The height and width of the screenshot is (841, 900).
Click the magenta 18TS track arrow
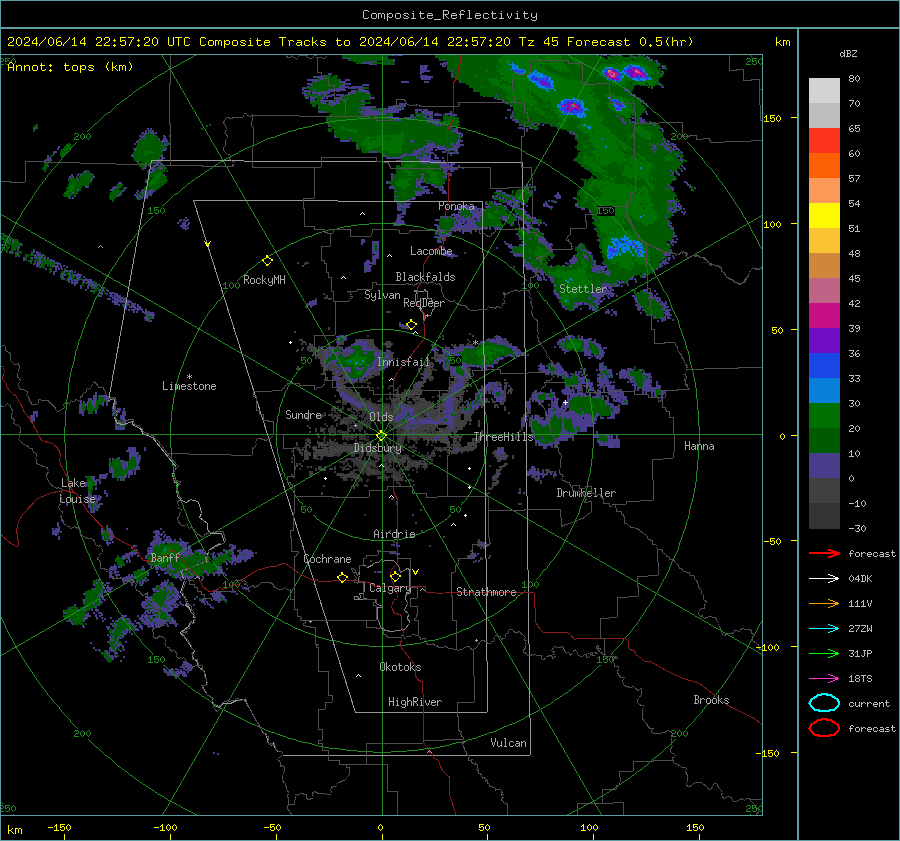[x=824, y=679]
